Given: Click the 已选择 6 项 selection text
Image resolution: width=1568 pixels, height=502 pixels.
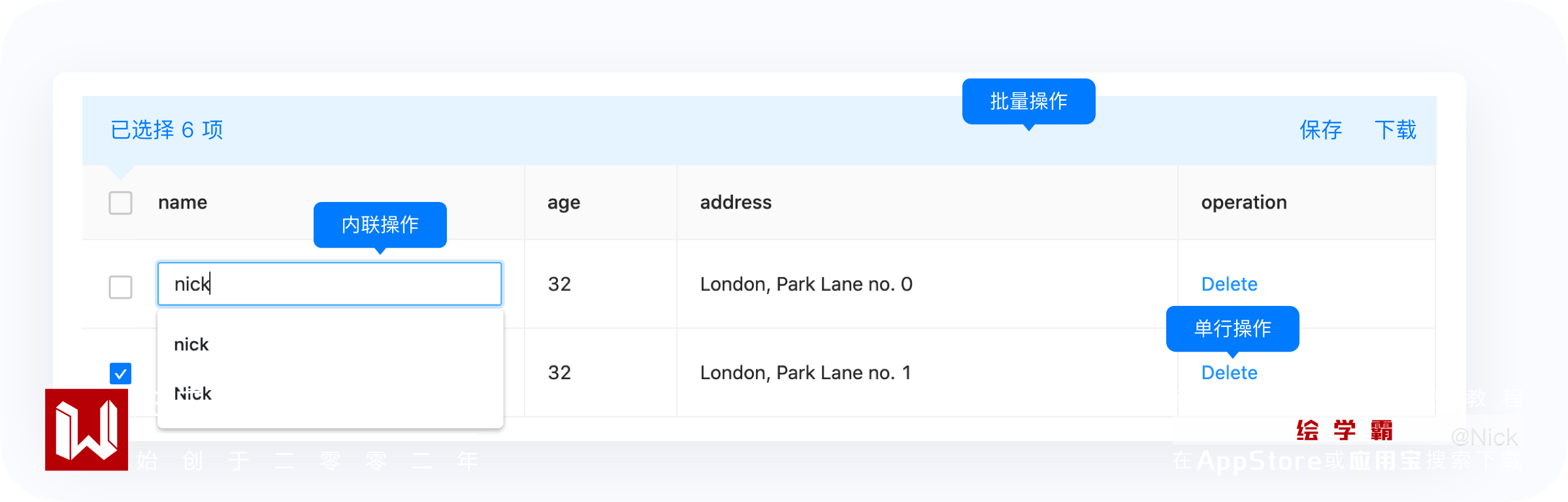Looking at the screenshot, I should point(167,130).
